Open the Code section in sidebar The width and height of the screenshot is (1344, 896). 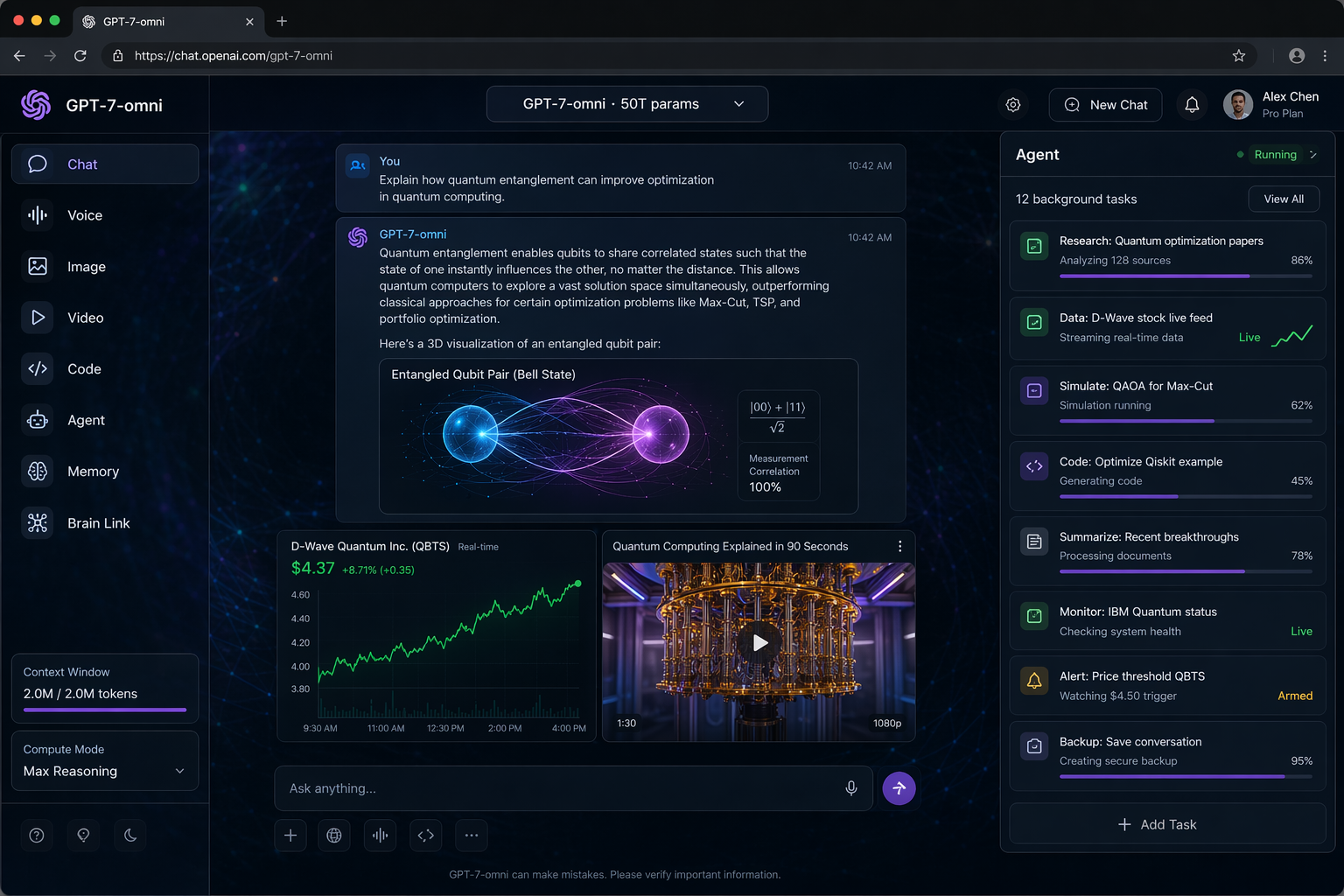(105, 369)
